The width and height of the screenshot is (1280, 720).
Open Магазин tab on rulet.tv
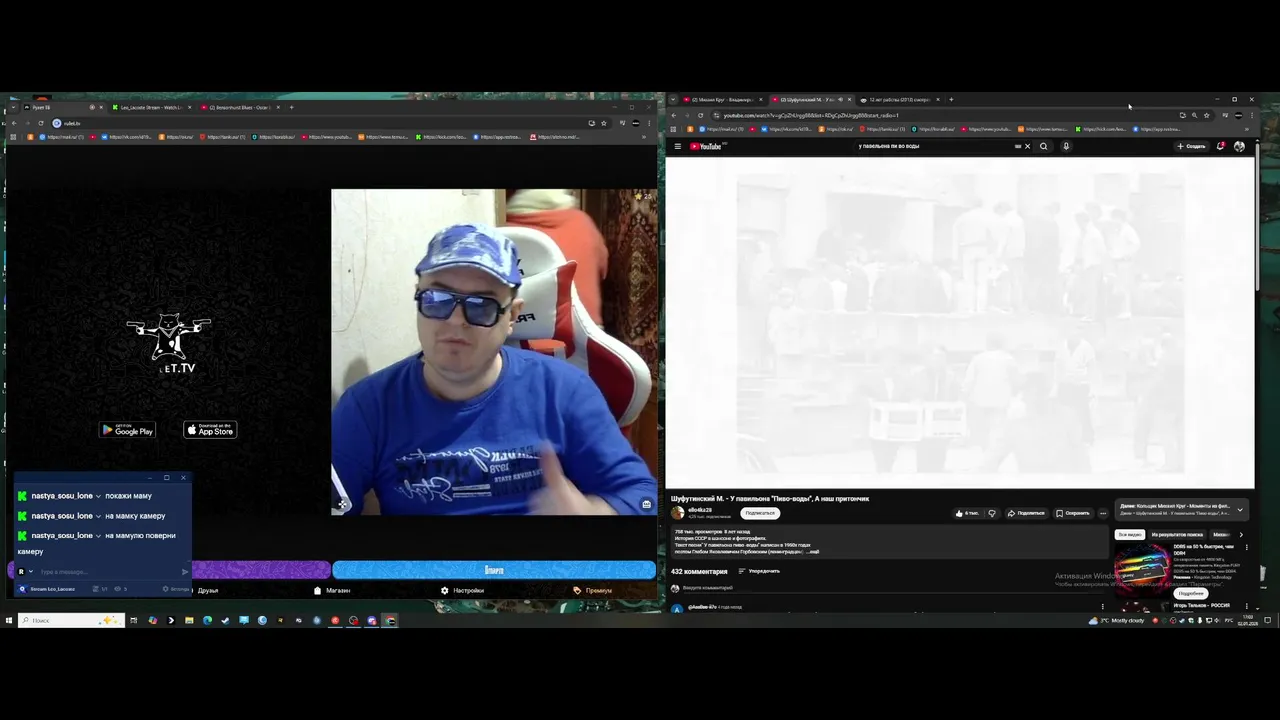click(332, 590)
